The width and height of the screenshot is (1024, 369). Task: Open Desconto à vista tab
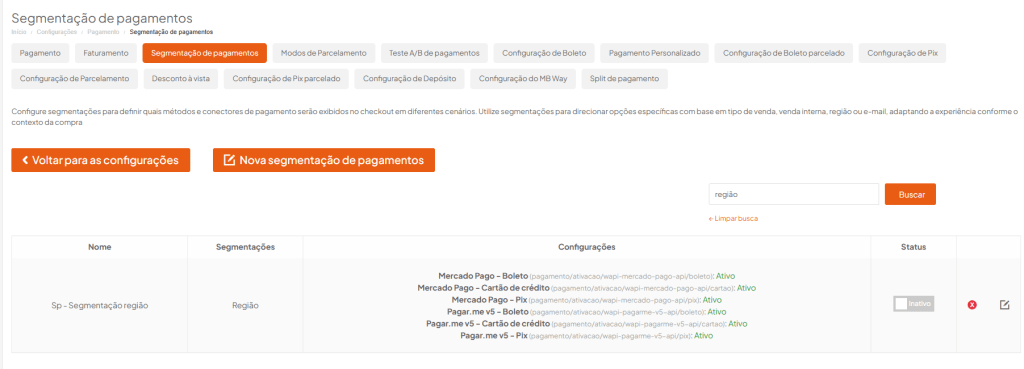(x=181, y=78)
